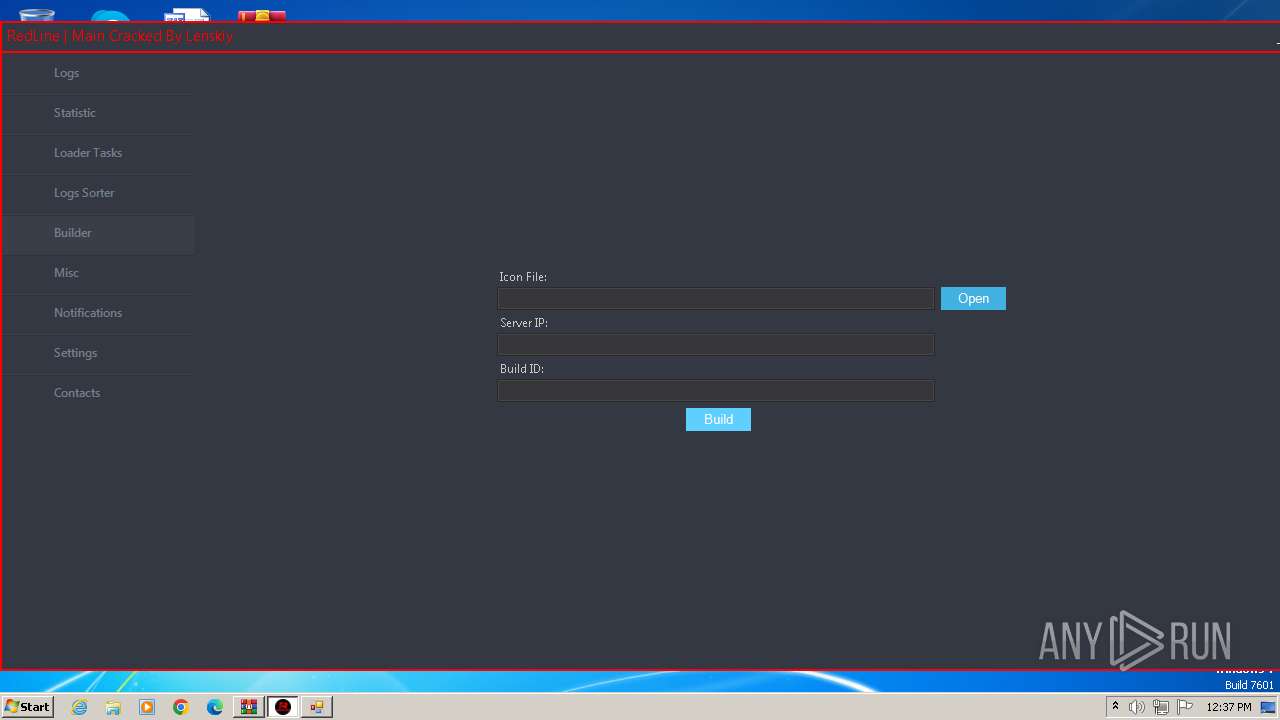Open Windows Explorer folder icon in taskbar
This screenshot has width=1280, height=720.
pos(113,707)
